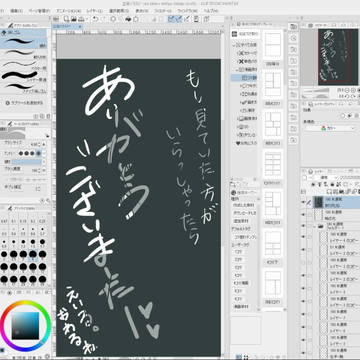This screenshot has width=360, height=360.
Task: Click the Scale/Rotate transform icon in command bar
Action: click(x=135, y=19)
